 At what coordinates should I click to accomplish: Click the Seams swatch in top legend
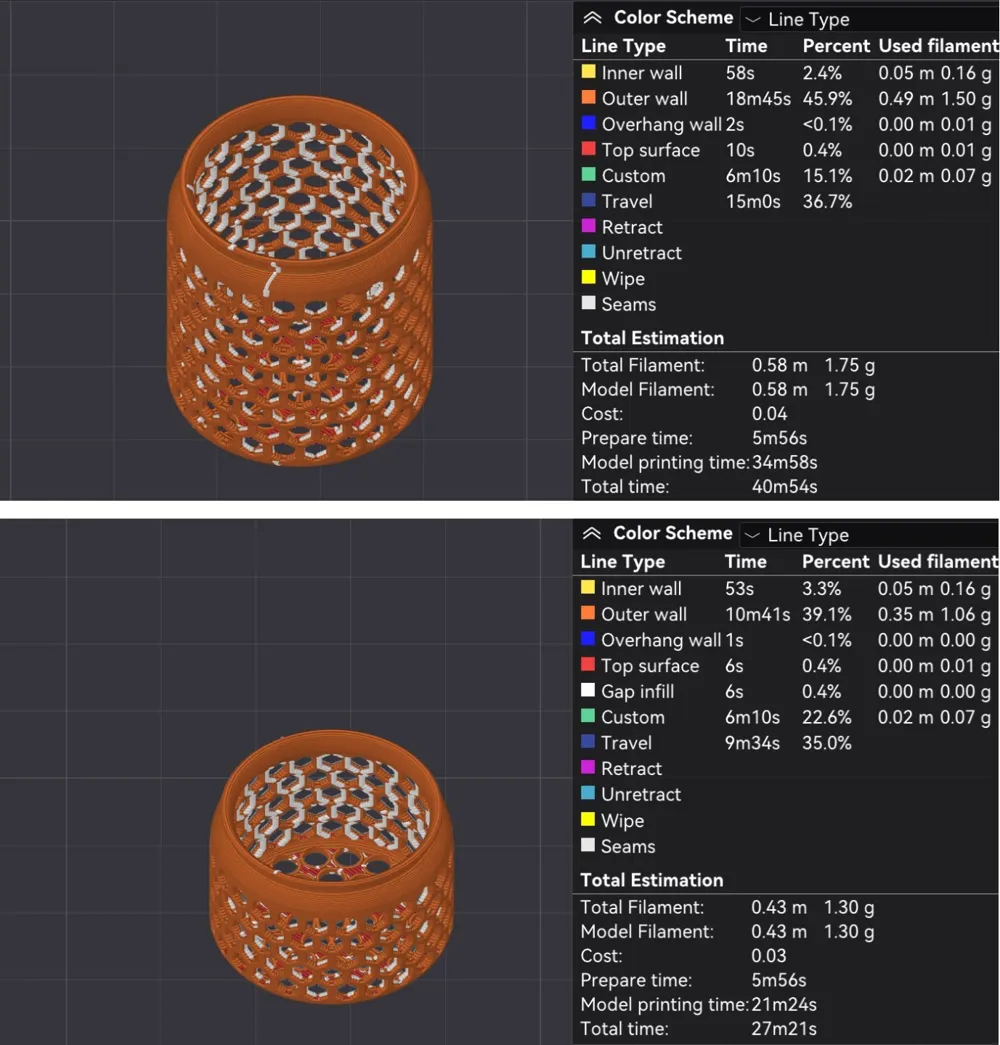click(x=589, y=303)
